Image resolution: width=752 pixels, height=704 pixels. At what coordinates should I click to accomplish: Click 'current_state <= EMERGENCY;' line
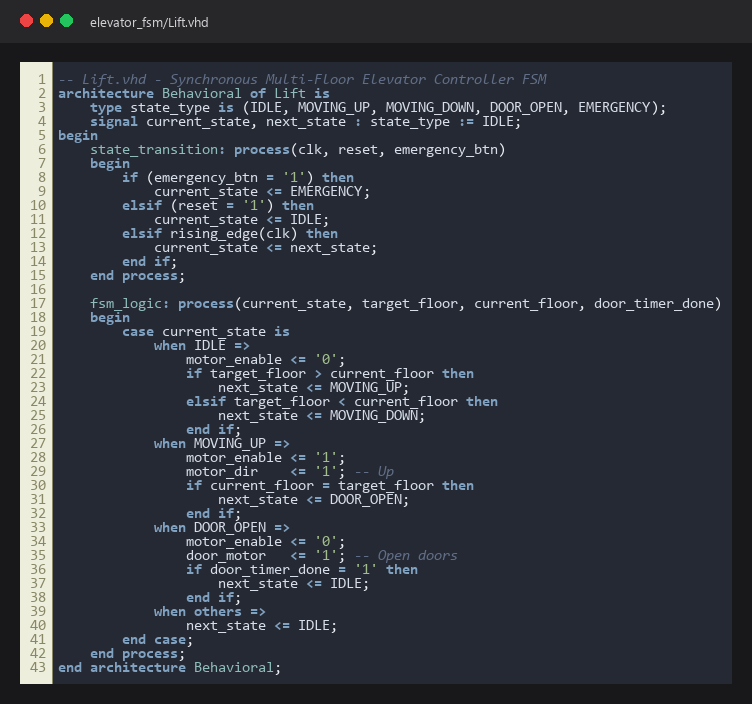pyautogui.click(x=262, y=191)
